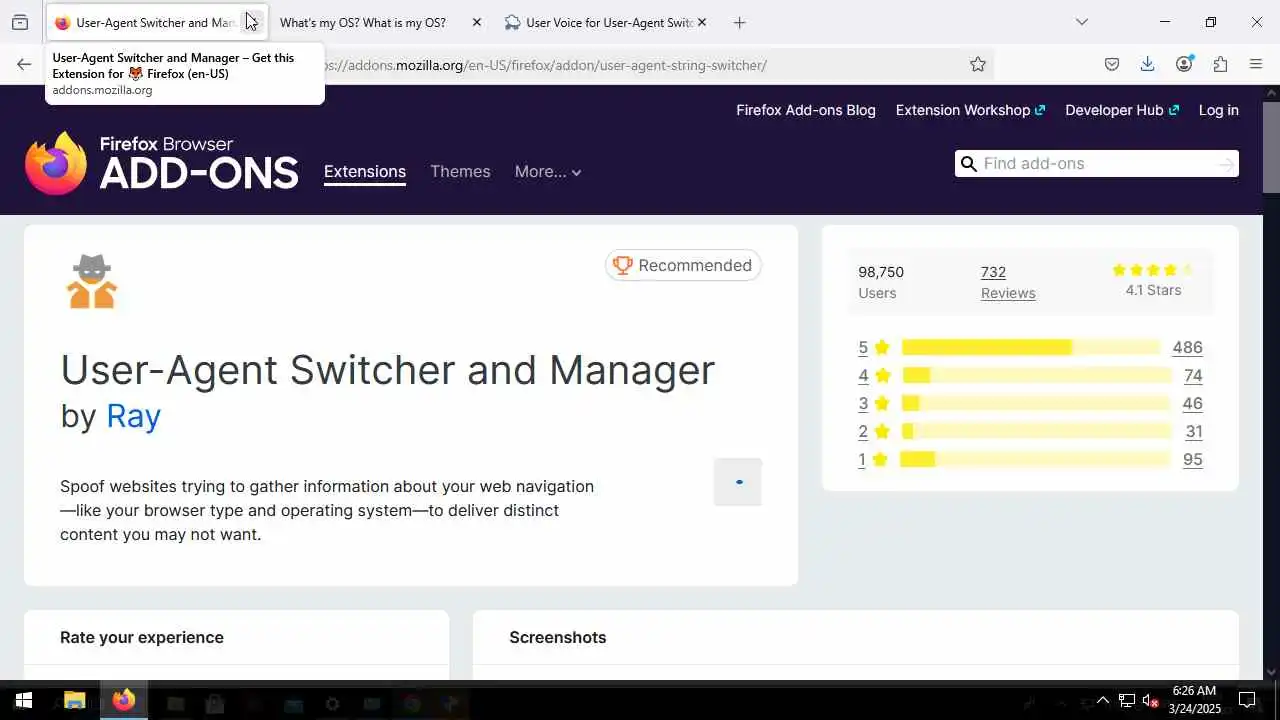Show hidden system tray icons

tap(1103, 700)
